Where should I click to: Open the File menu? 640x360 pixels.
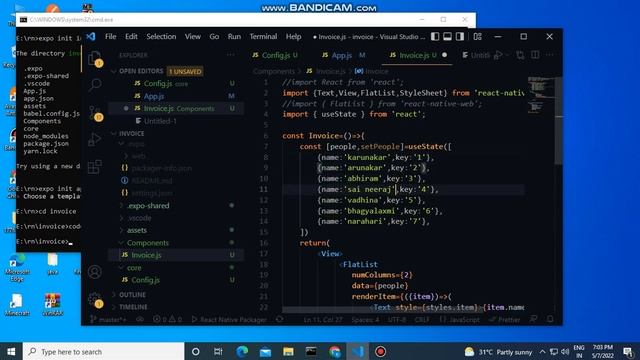click(x=111, y=37)
